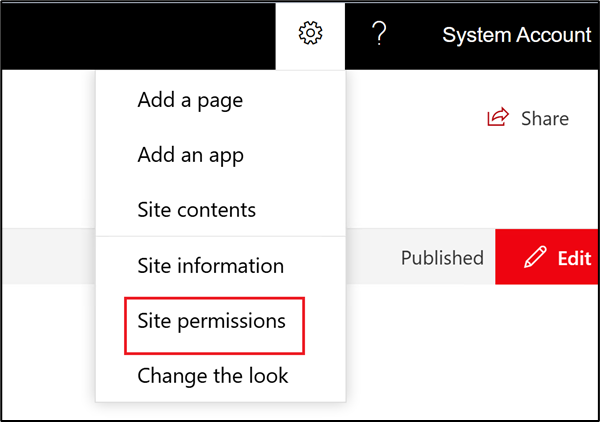Select Add a page from settings menu
Viewport: 600px width, 422px height.
[190, 100]
